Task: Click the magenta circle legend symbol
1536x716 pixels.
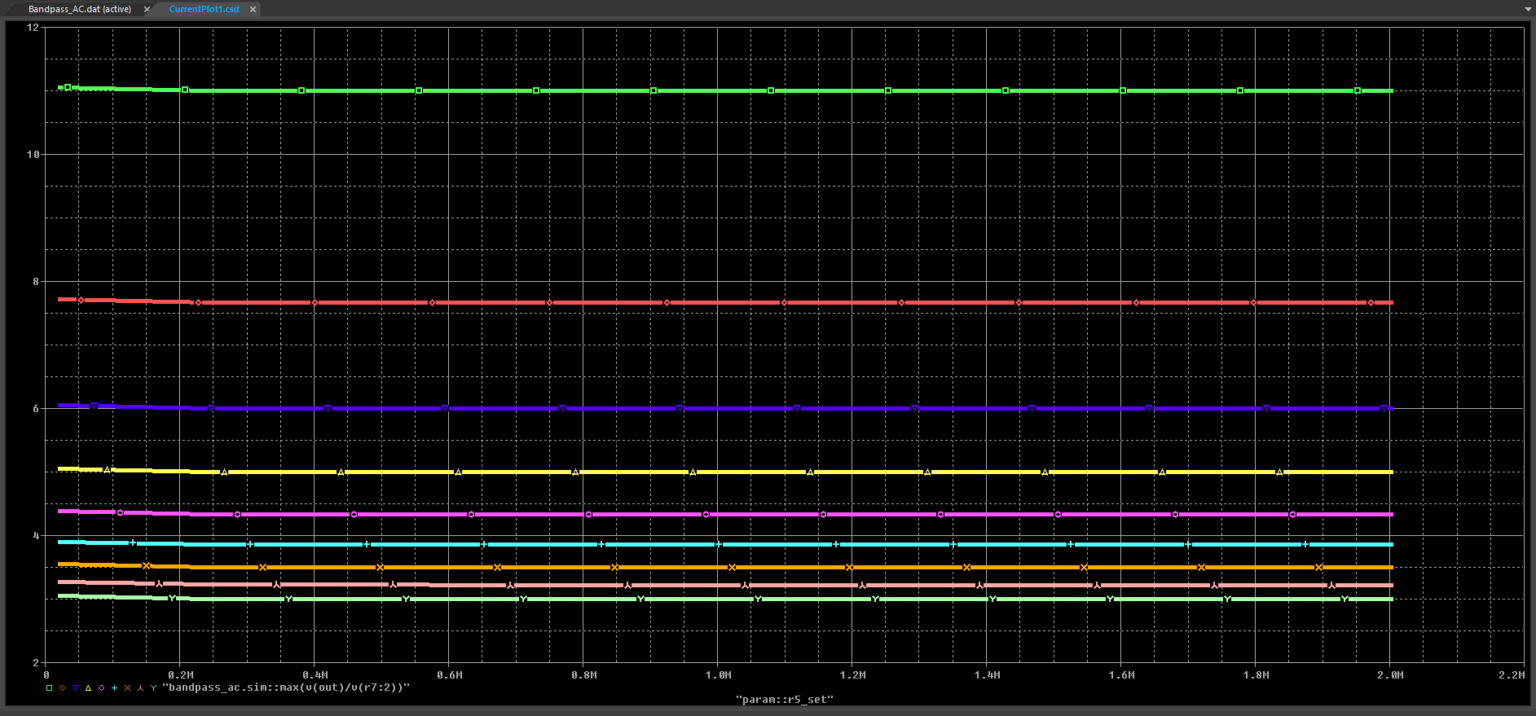Action: pos(101,688)
